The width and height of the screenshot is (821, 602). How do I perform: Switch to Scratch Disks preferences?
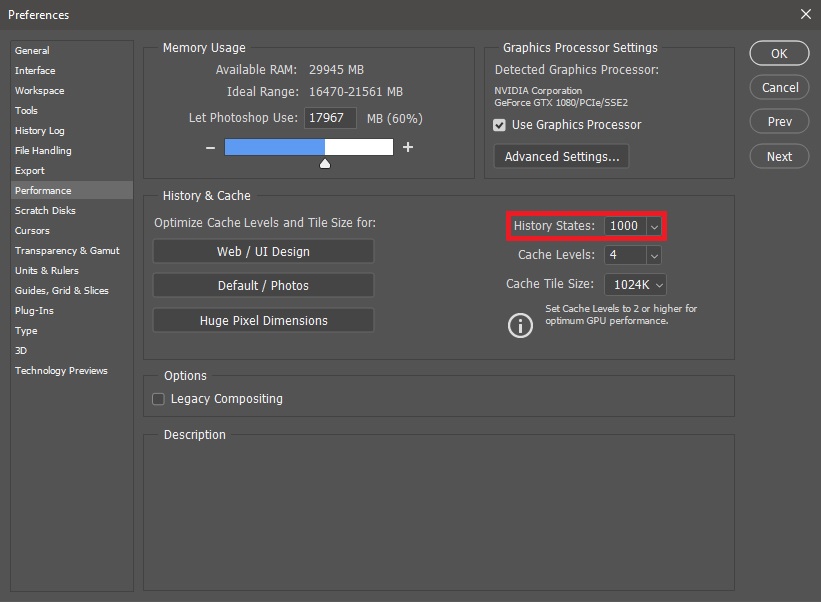[x=45, y=211]
